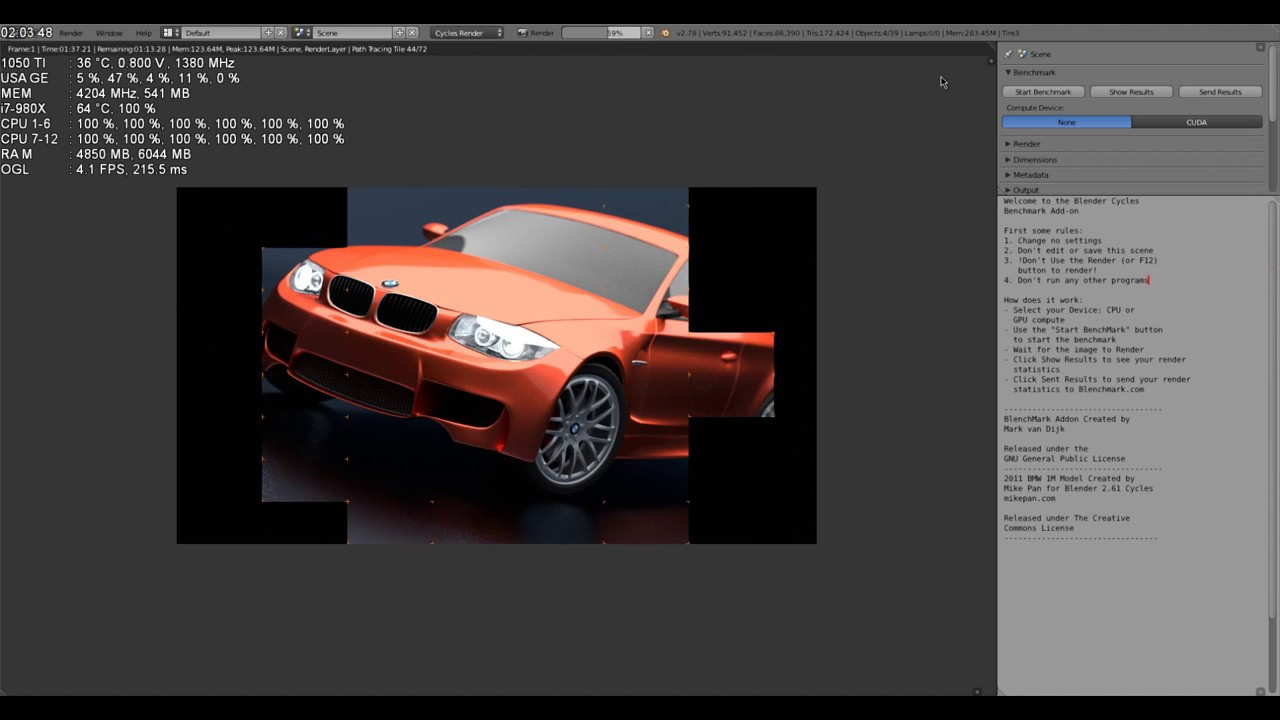Select CUDA as compute device

click(1197, 122)
